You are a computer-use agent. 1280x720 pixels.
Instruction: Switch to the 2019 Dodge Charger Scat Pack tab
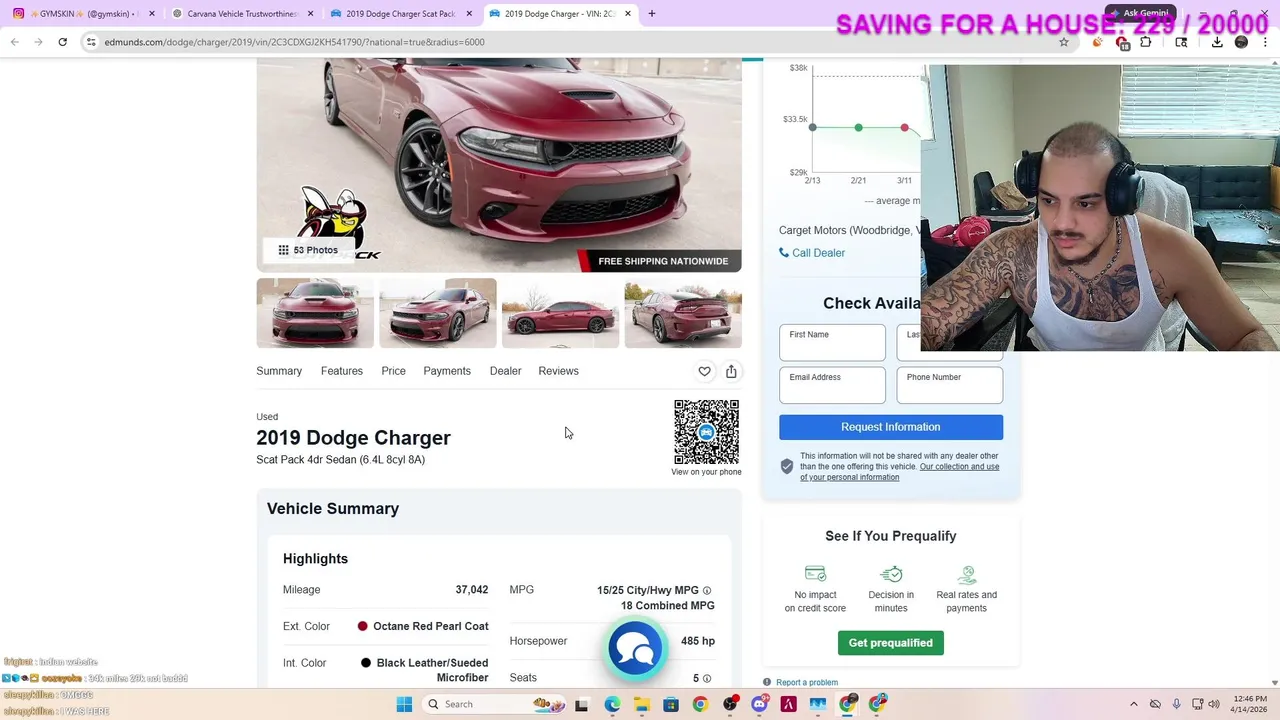pos(400,14)
